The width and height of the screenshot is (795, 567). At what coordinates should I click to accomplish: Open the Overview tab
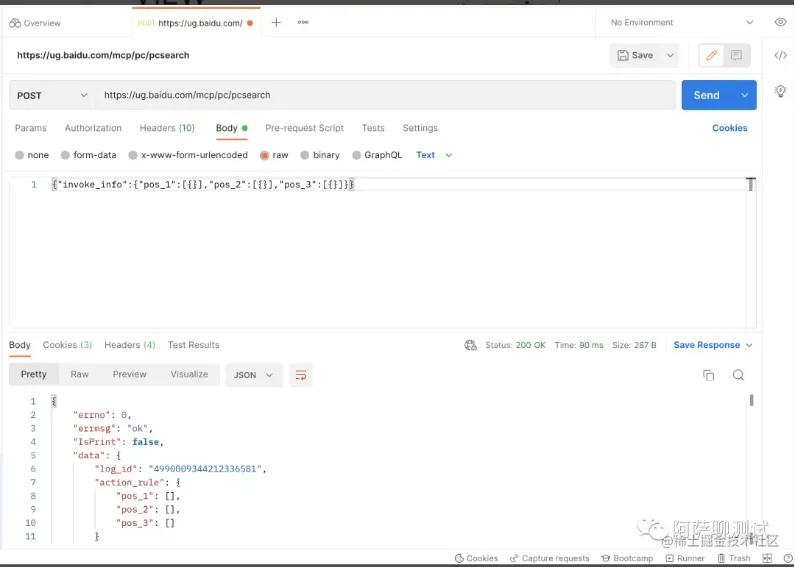(x=35, y=23)
